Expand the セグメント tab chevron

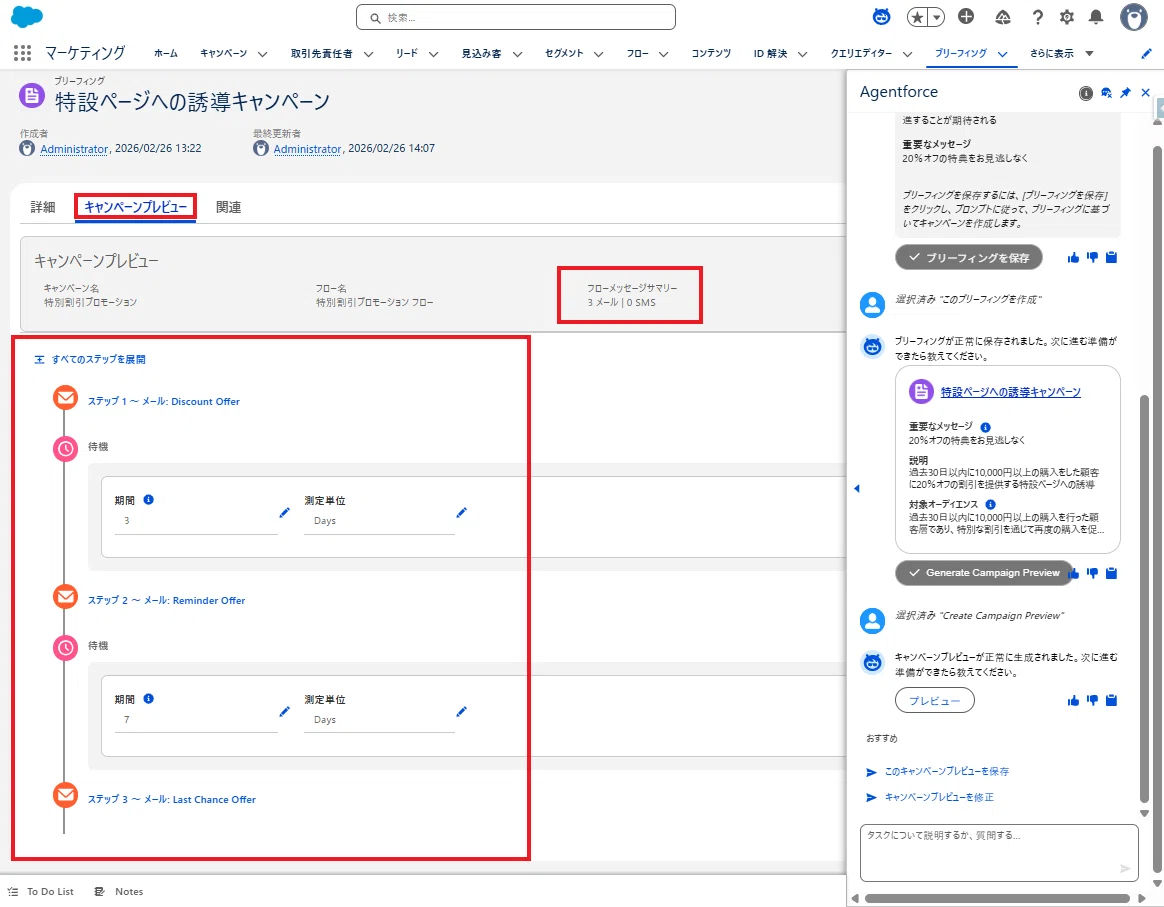click(598, 54)
